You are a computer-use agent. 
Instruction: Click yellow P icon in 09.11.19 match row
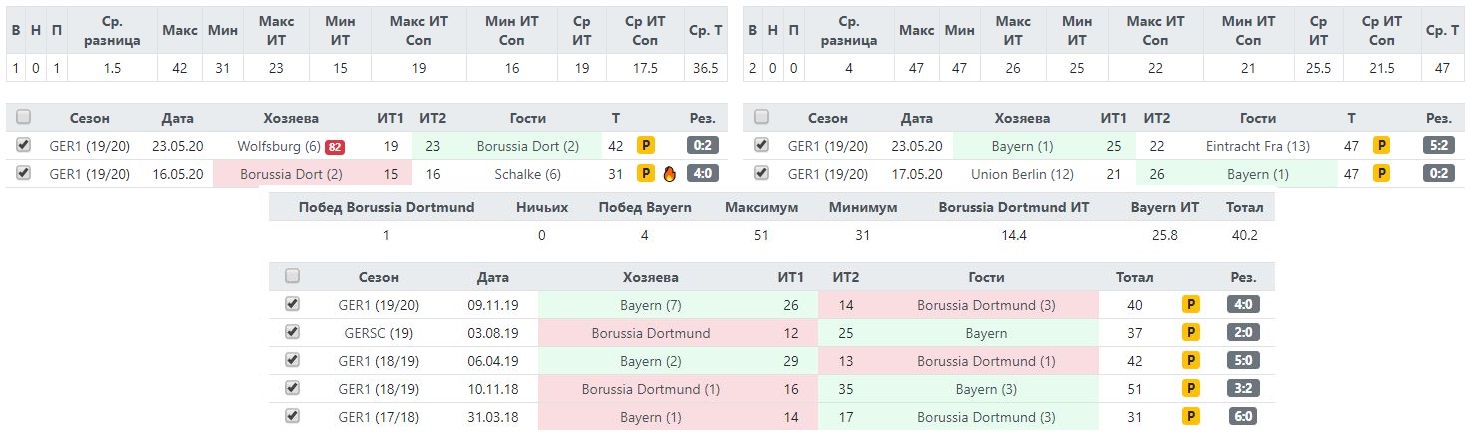(x=1190, y=305)
